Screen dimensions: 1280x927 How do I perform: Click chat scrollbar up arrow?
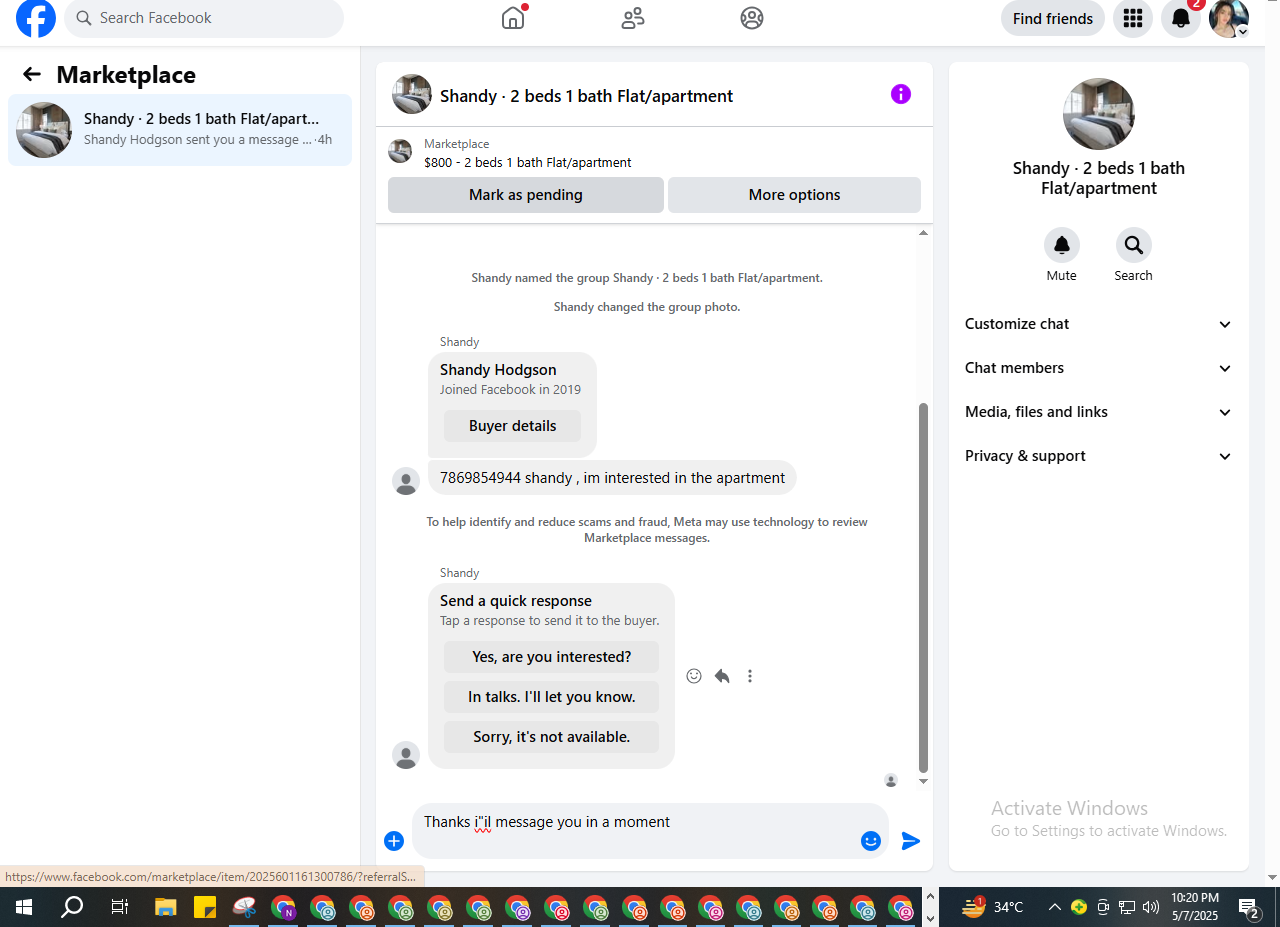click(x=923, y=233)
